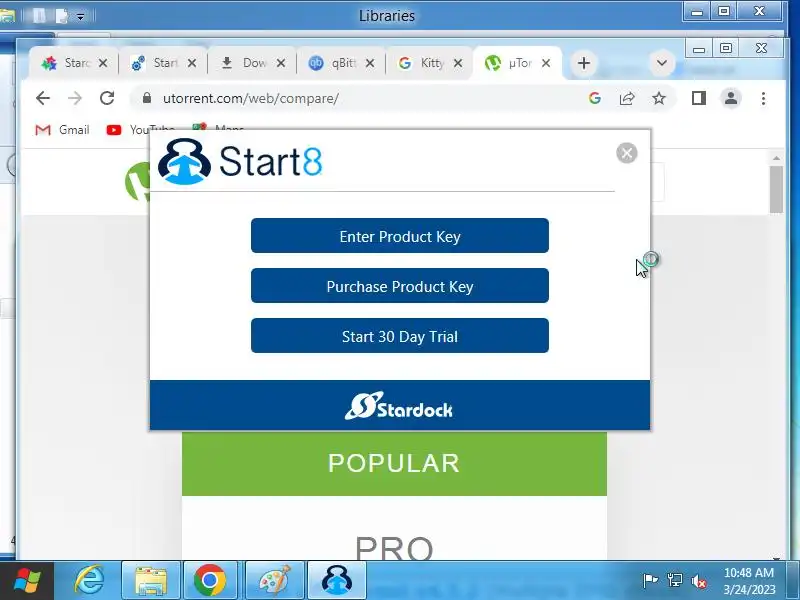Share this page icon
Screen dimensions: 800x600
[x=627, y=98]
